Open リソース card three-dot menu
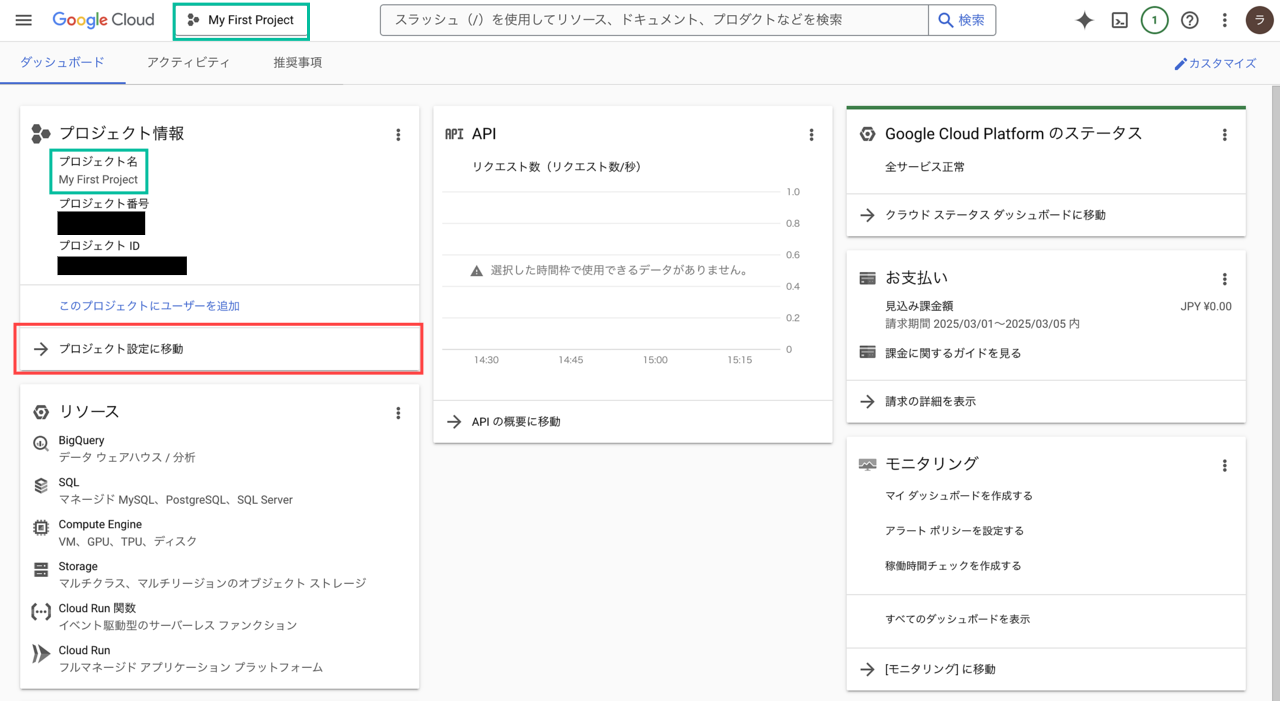The width and height of the screenshot is (1280, 701). [398, 412]
